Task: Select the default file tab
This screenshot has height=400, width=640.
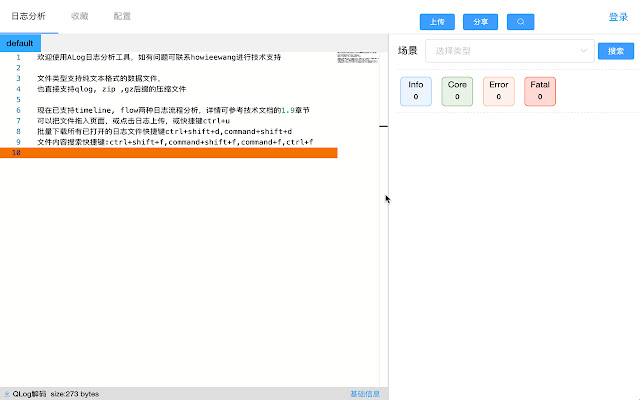Action: (20, 43)
